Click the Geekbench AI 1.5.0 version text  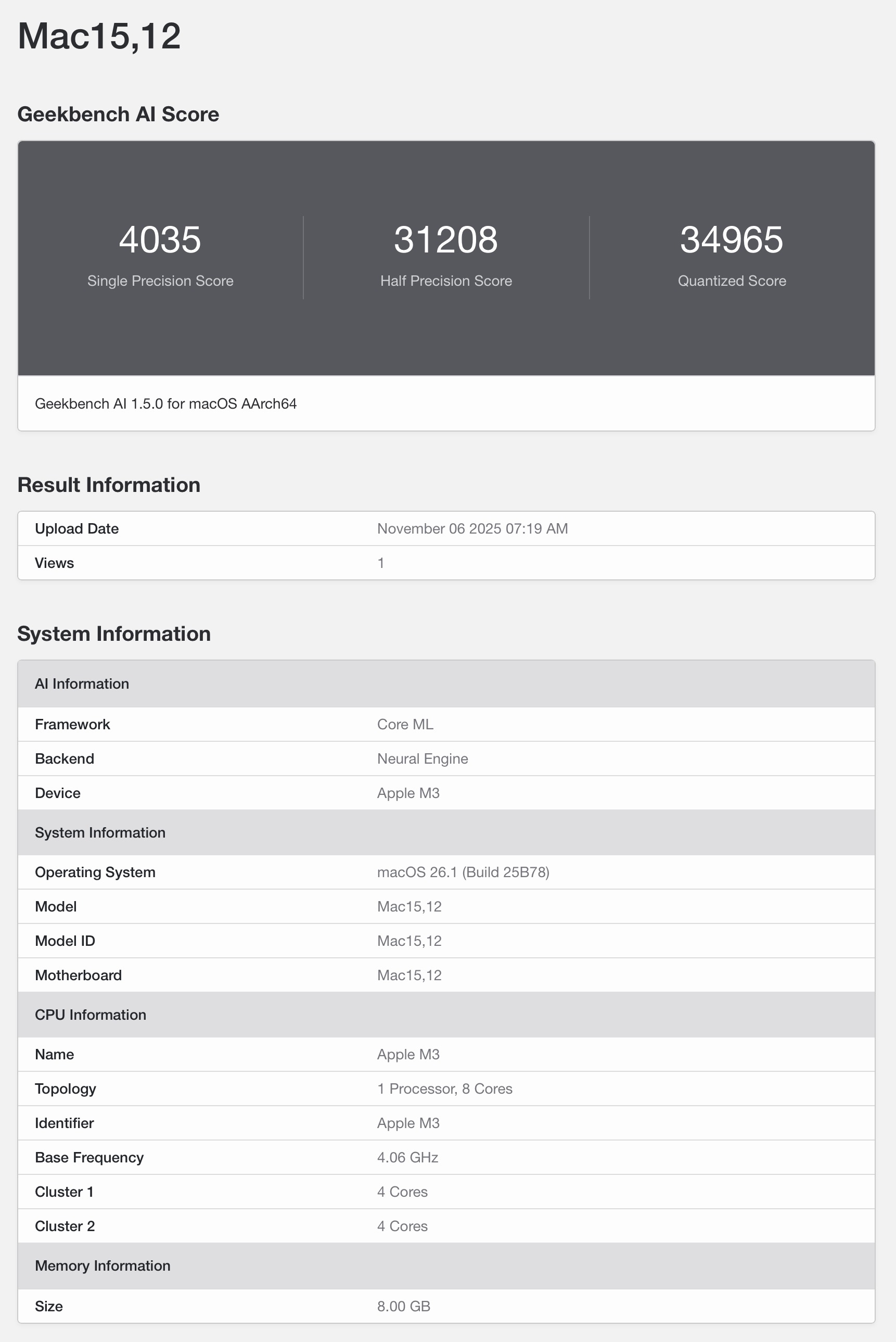tap(165, 403)
